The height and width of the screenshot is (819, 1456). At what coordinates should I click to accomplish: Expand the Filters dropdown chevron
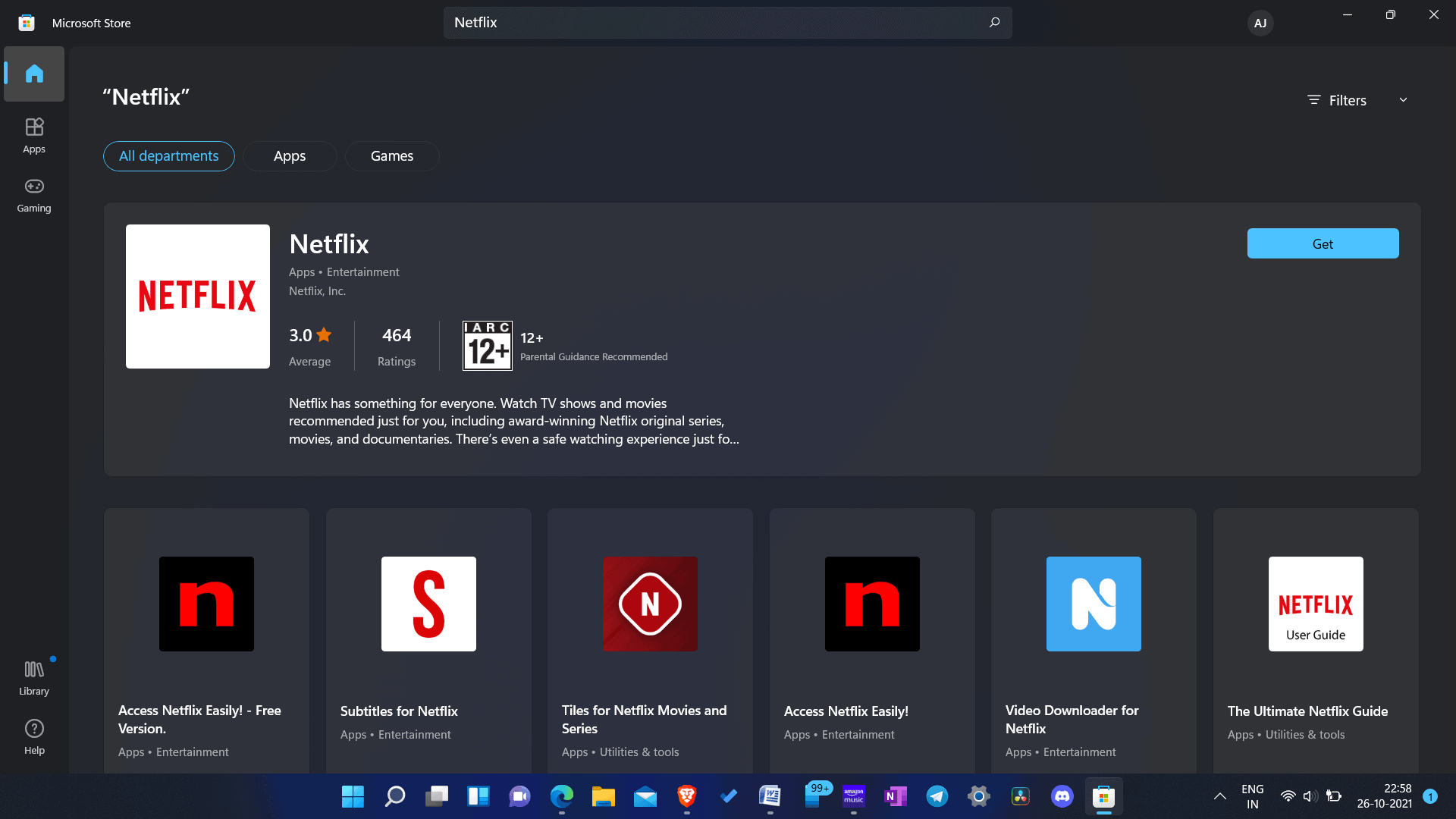tap(1404, 99)
